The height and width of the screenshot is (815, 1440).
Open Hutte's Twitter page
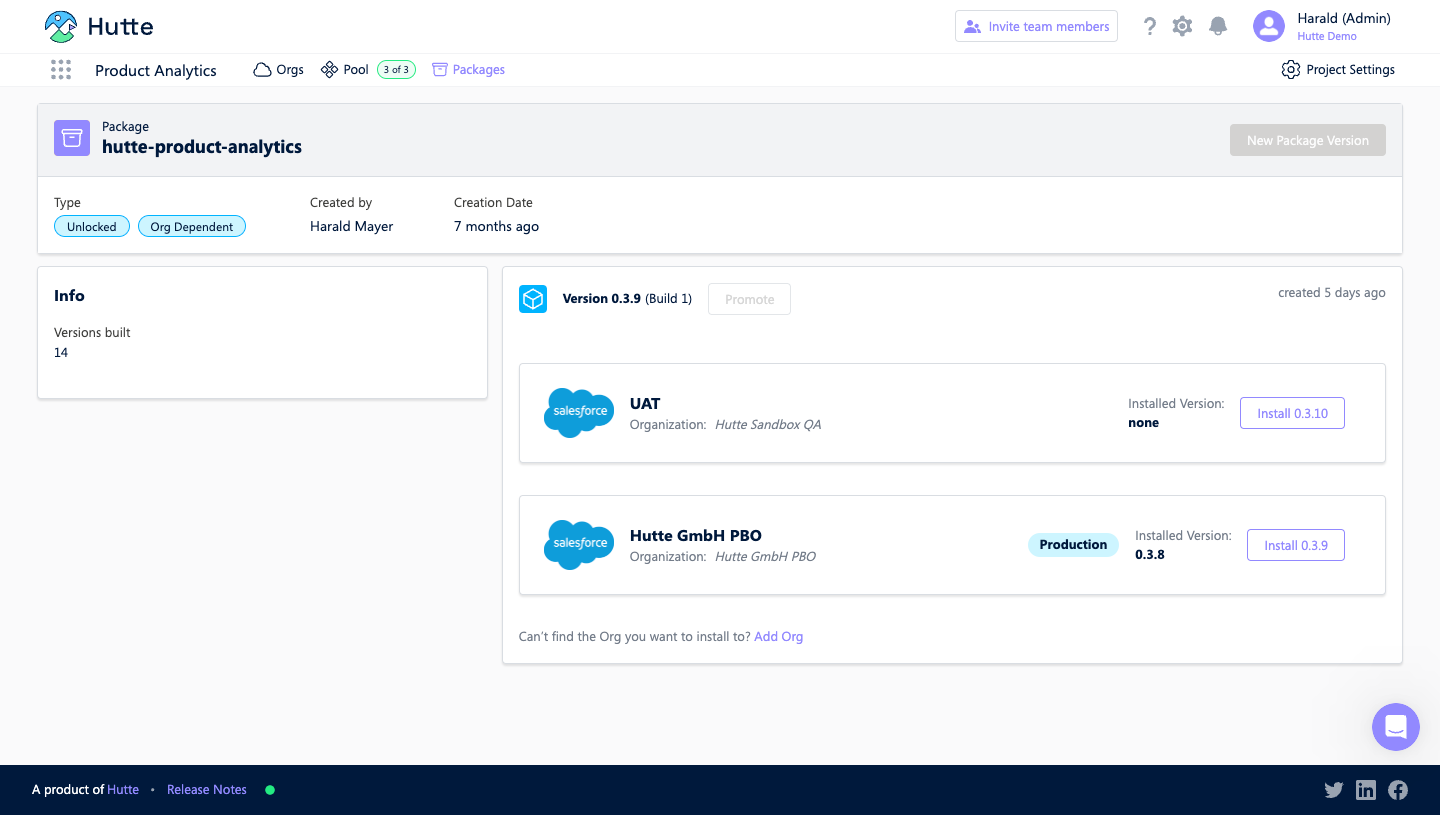(x=1333, y=790)
